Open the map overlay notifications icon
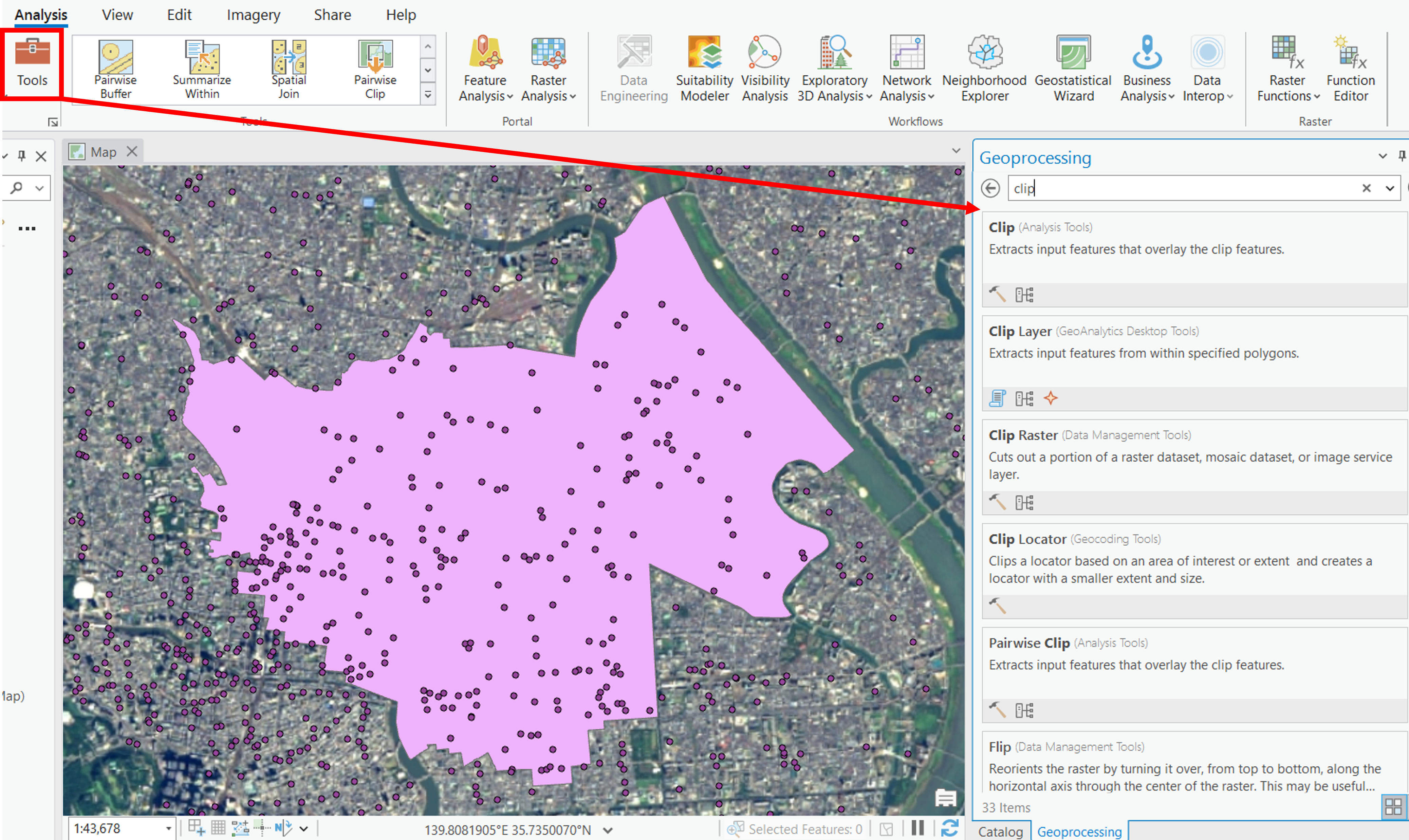Screen dimensions: 1409x840 945,798
